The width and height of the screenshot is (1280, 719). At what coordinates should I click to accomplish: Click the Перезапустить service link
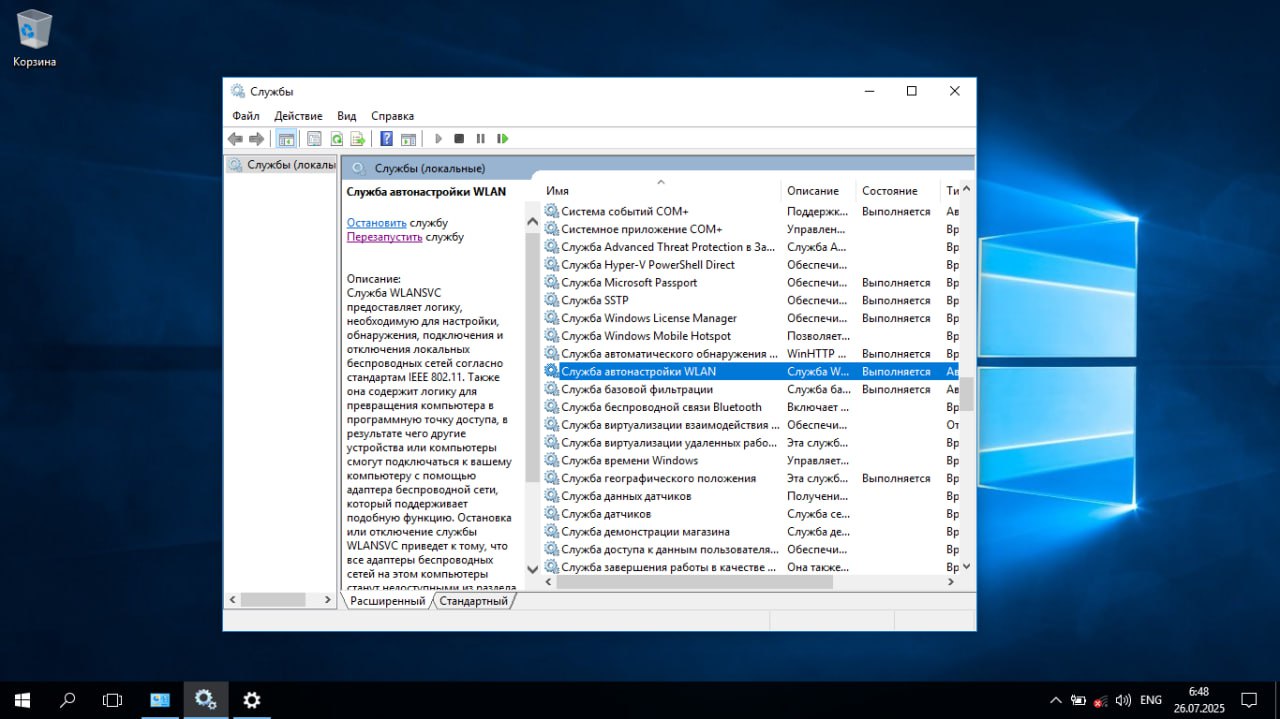pyautogui.click(x=385, y=237)
